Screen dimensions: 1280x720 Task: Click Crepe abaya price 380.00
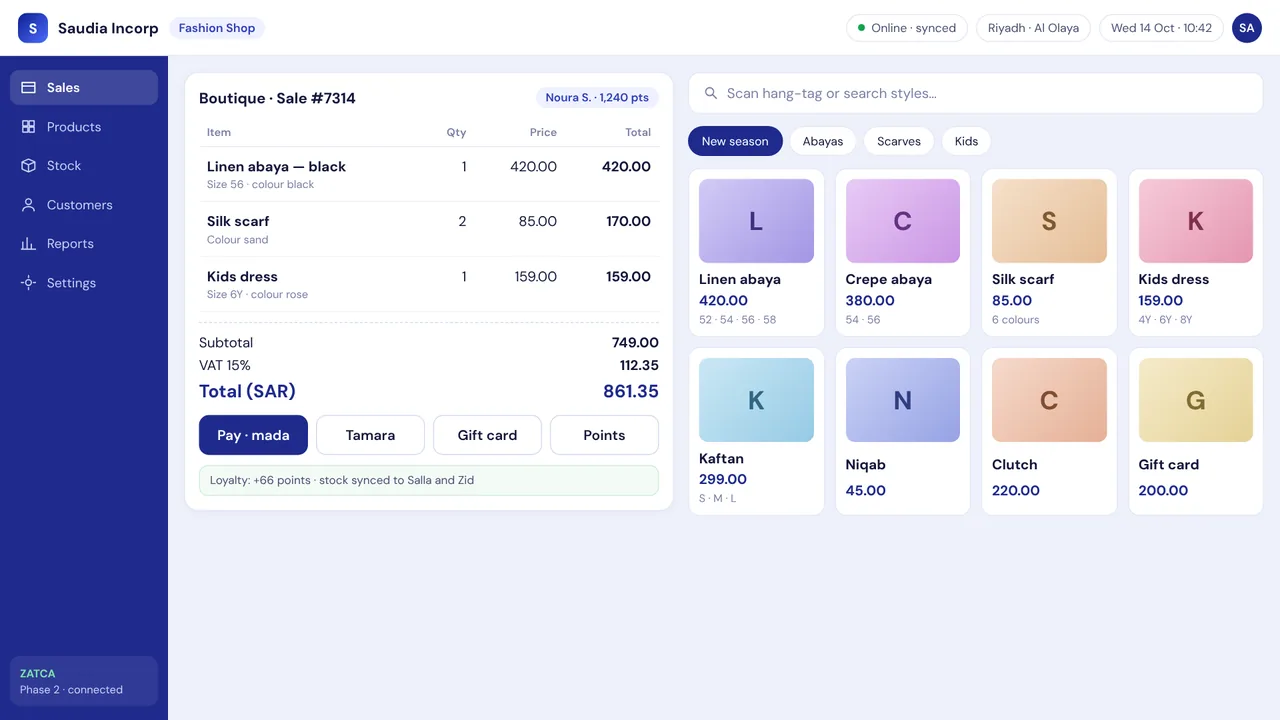click(x=870, y=300)
